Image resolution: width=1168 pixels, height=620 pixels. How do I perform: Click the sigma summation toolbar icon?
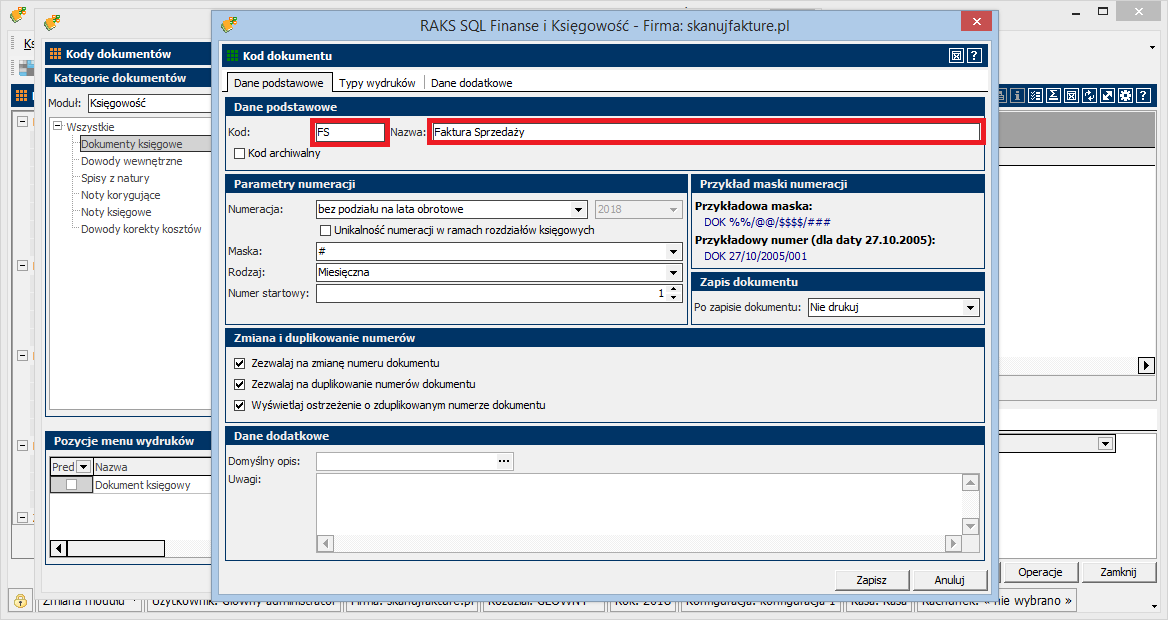pos(1053,96)
